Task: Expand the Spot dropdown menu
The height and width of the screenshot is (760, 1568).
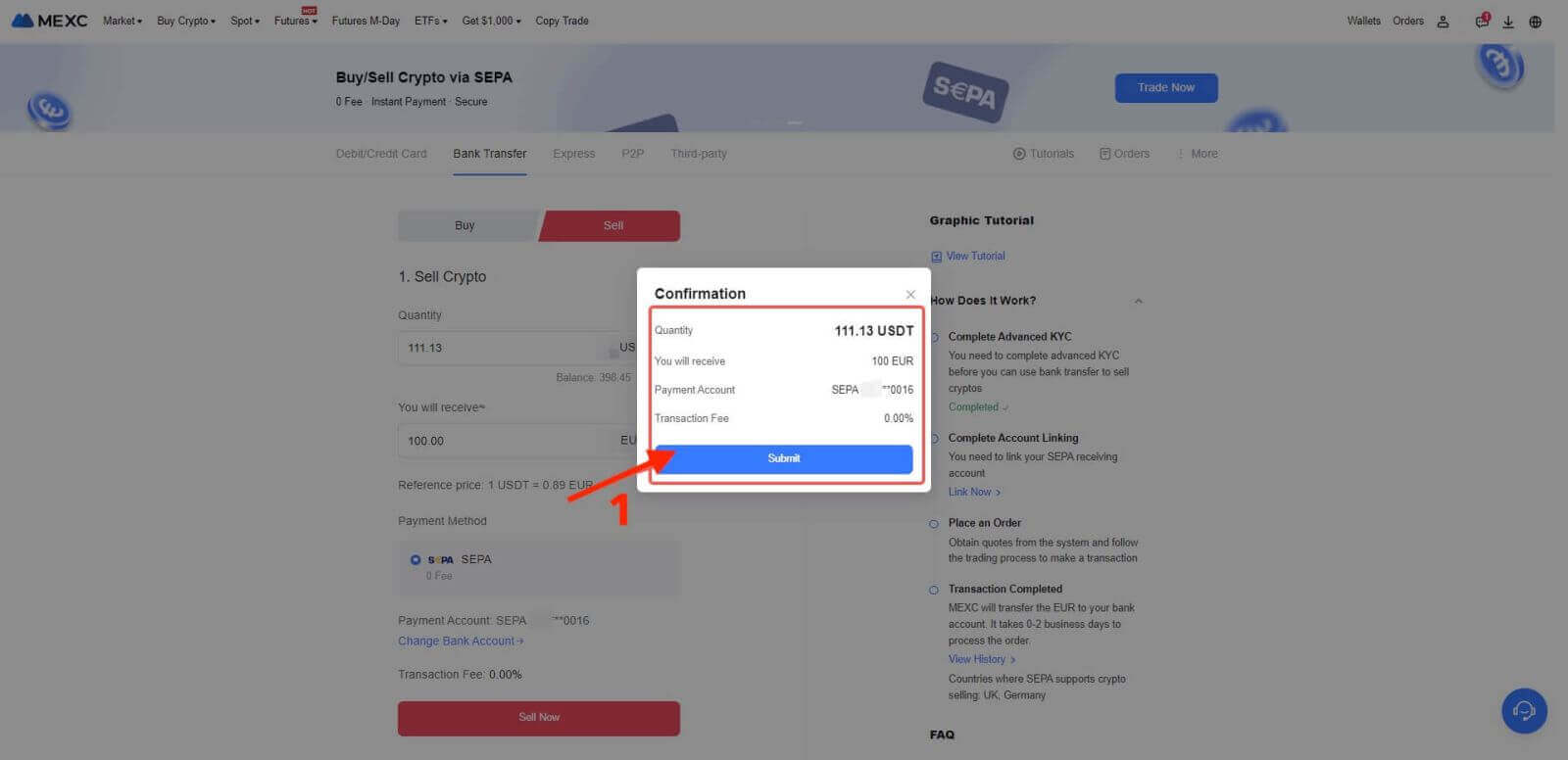Action: pos(245,21)
